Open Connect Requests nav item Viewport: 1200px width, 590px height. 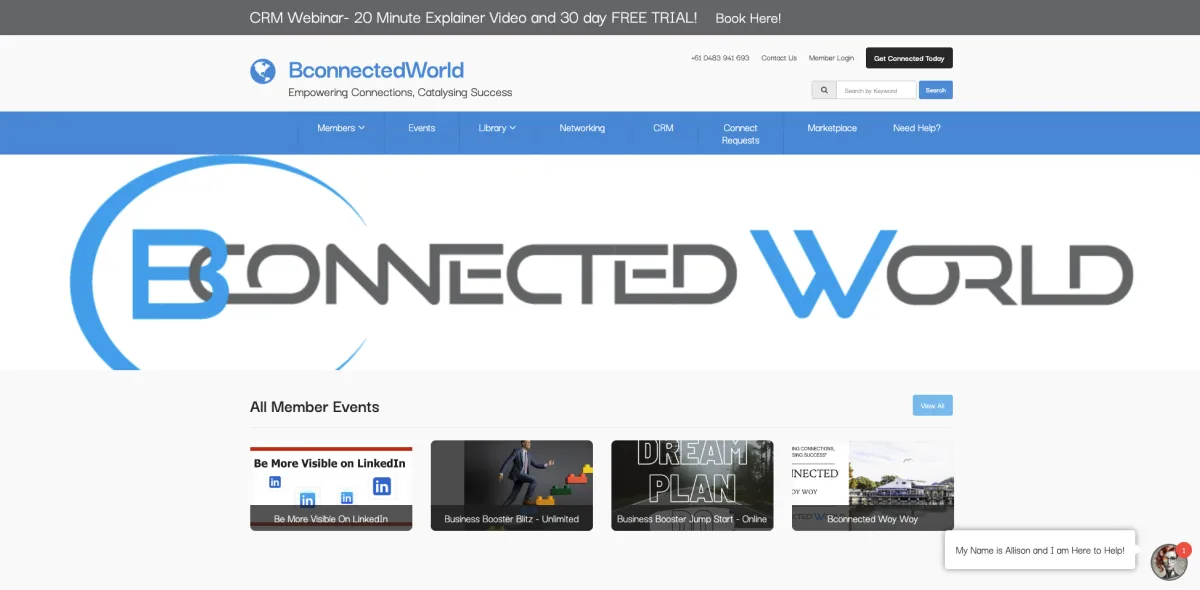(x=741, y=134)
